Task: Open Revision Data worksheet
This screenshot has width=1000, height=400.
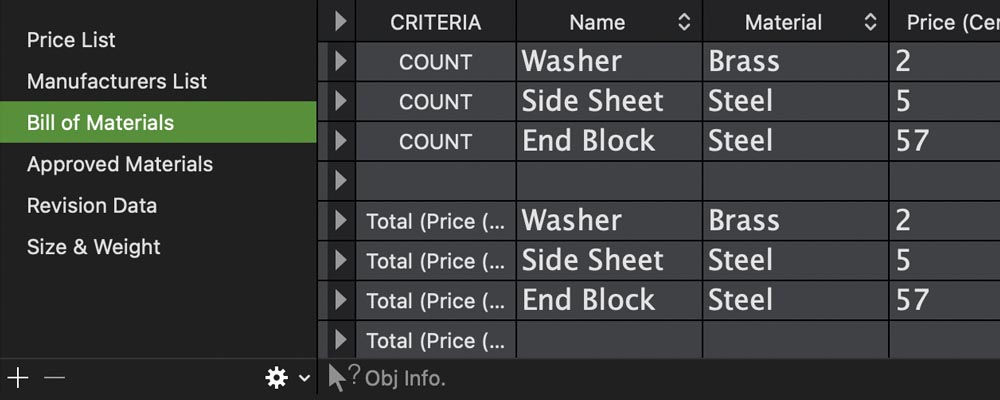Action: pos(92,205)
